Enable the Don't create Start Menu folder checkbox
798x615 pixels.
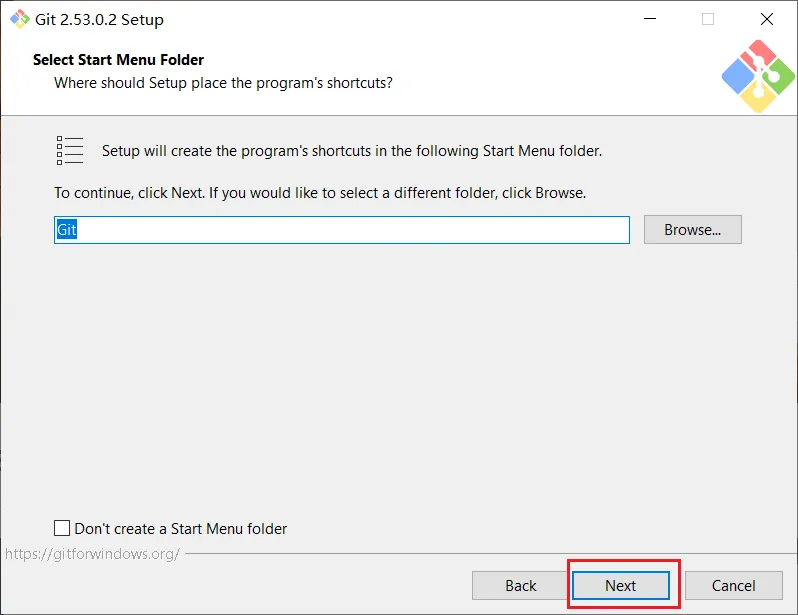tap(62, 528)
